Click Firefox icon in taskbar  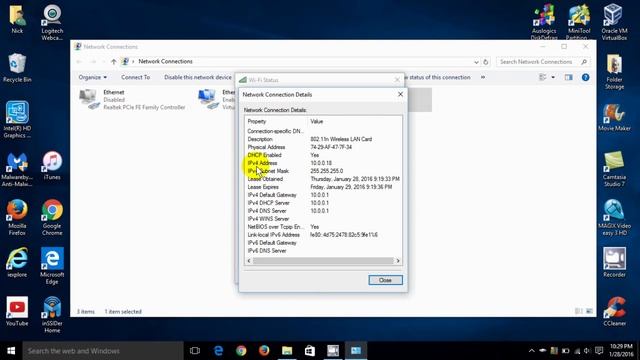pos(264,351)
